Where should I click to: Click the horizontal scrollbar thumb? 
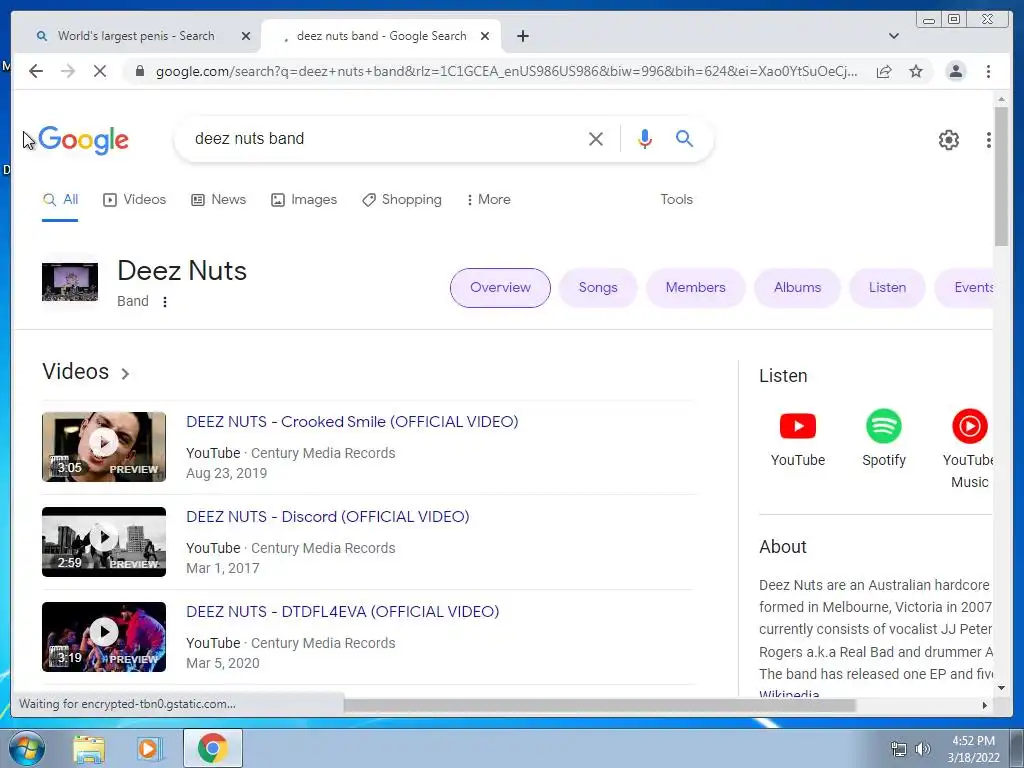600,705
